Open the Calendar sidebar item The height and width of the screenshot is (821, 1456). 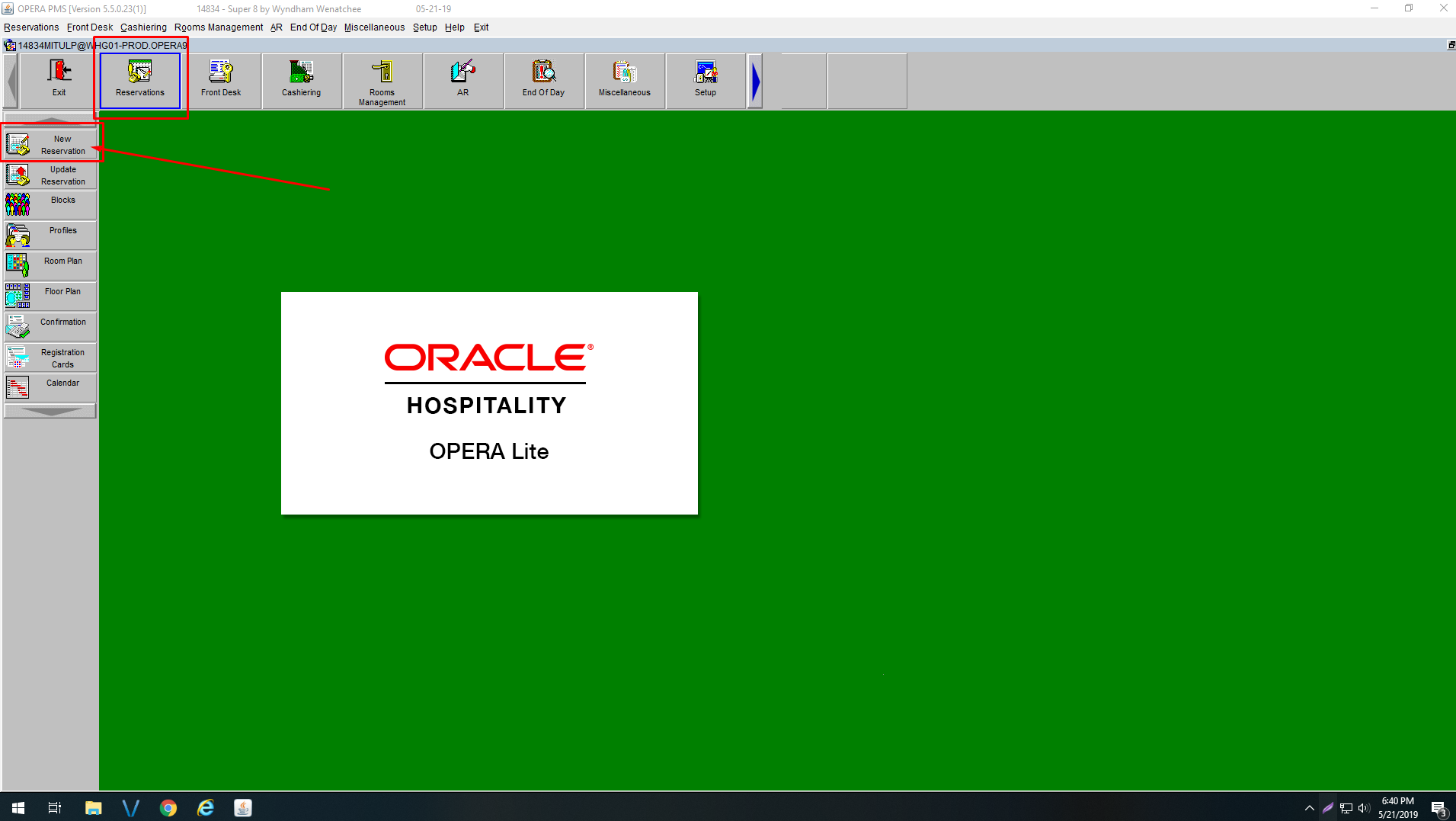click(51, 388)
